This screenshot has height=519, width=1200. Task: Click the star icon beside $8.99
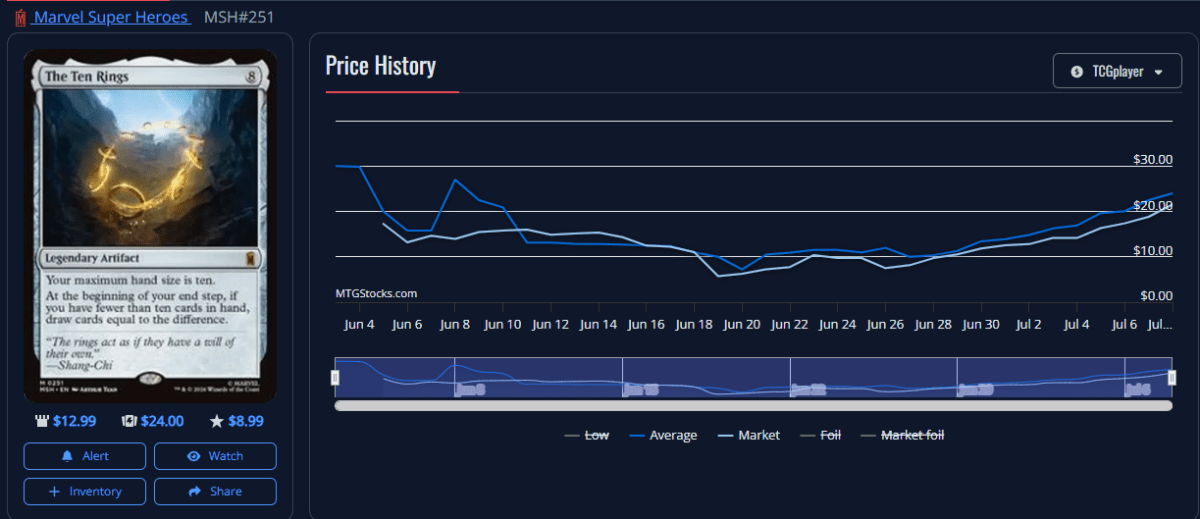click(x=217, y=421)
